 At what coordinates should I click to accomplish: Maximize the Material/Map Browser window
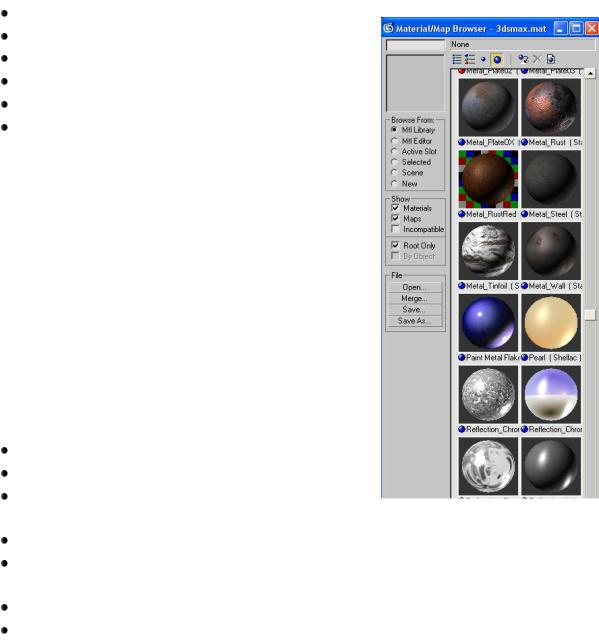576,28
